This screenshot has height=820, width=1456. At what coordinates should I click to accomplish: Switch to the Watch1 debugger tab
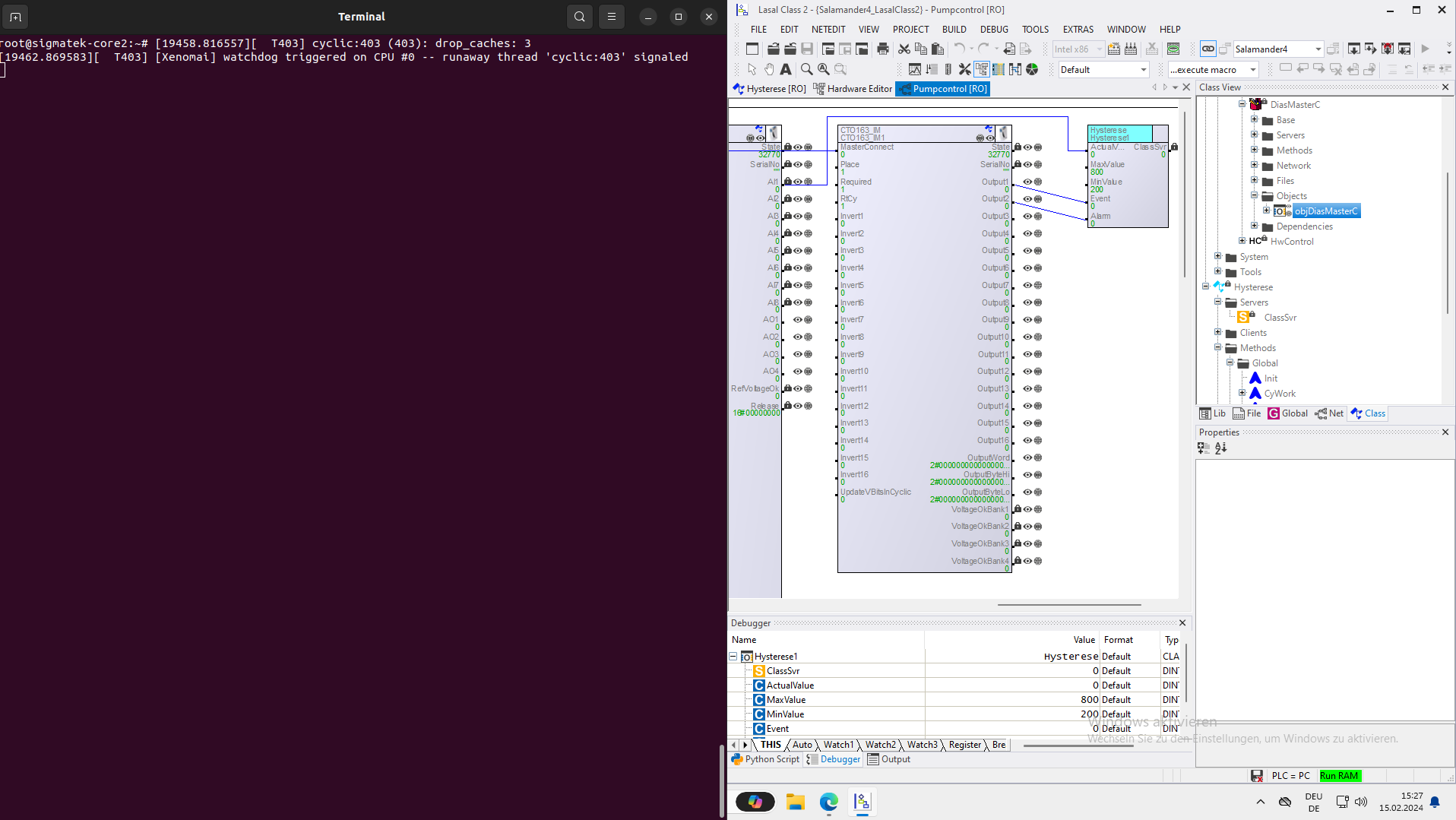click(838, 745)
